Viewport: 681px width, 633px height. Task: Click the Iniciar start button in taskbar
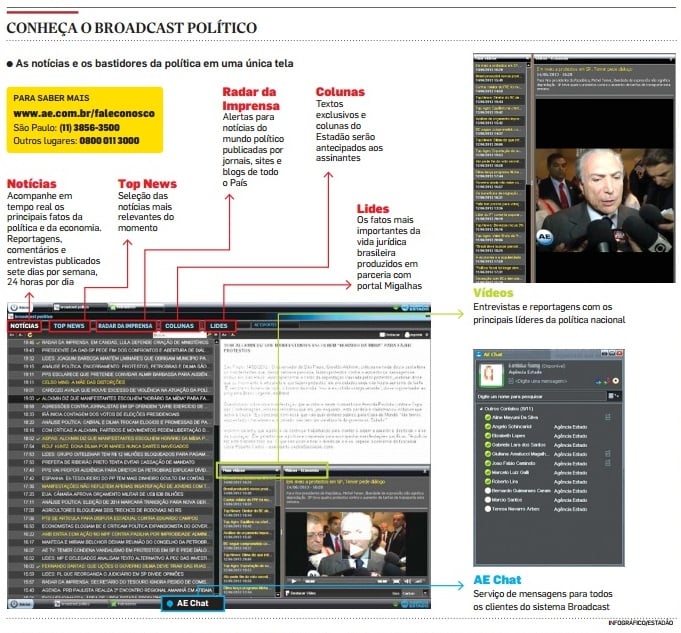(19, 604)
